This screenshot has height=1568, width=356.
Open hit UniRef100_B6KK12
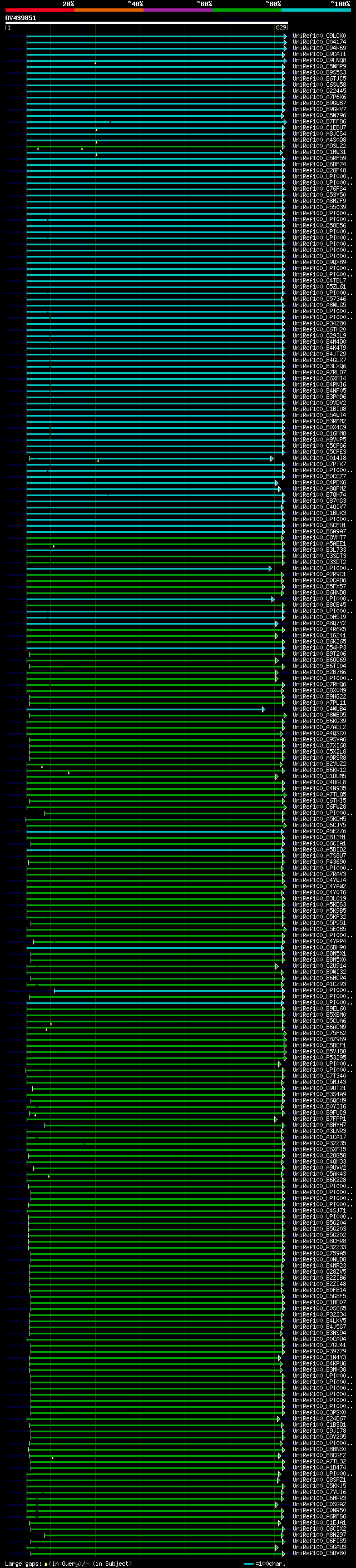[x=319, y=770]
